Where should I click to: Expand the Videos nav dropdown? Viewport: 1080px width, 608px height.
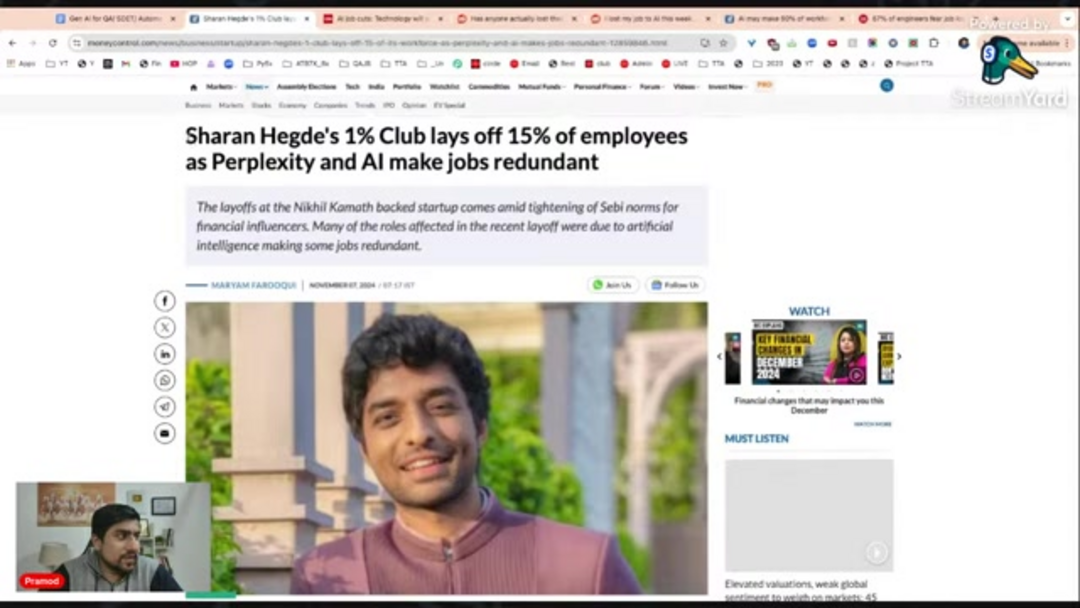(685, 87)
